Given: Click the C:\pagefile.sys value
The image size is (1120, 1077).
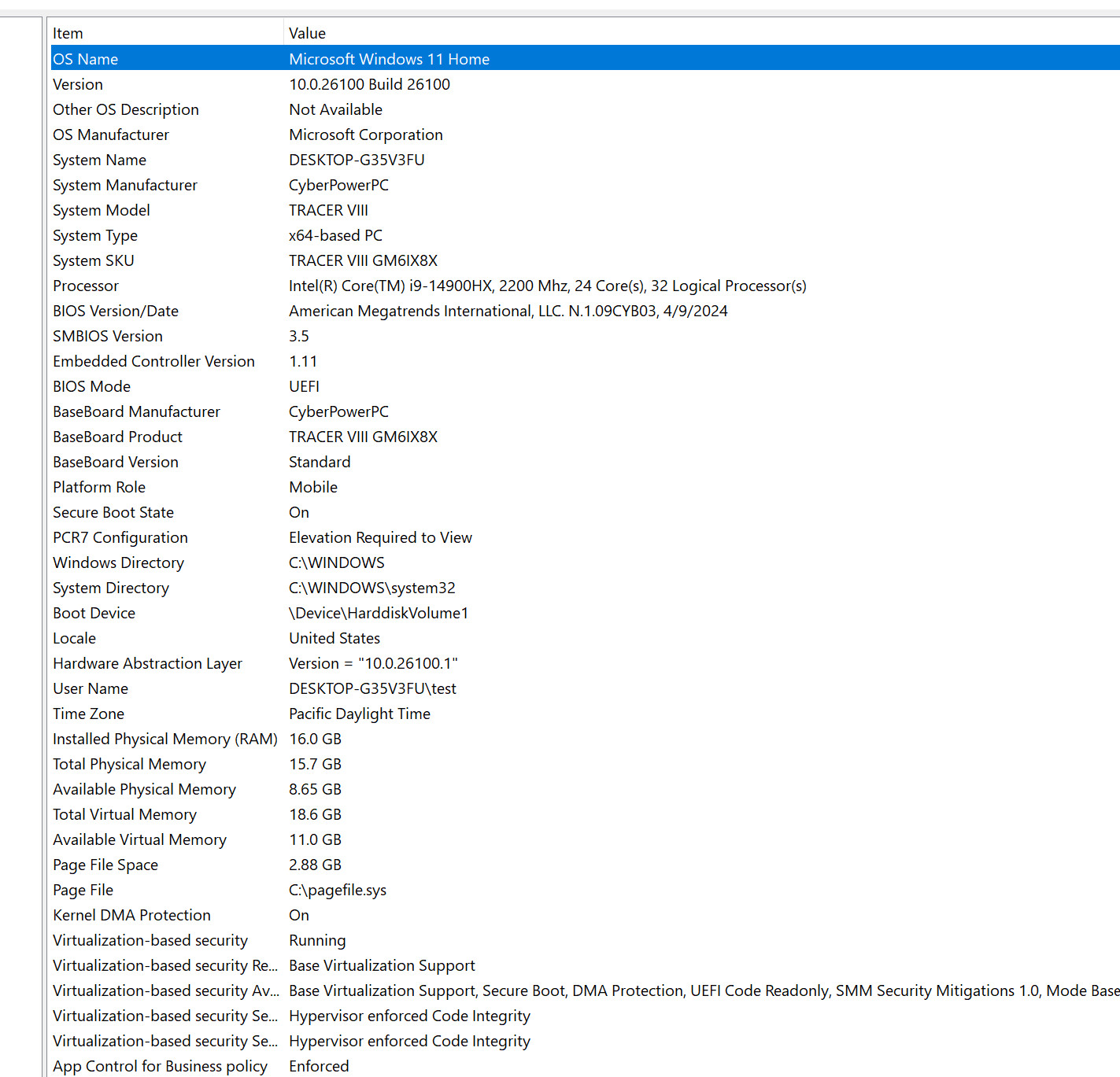Looking at the screenshot, I should pos(338,890).
